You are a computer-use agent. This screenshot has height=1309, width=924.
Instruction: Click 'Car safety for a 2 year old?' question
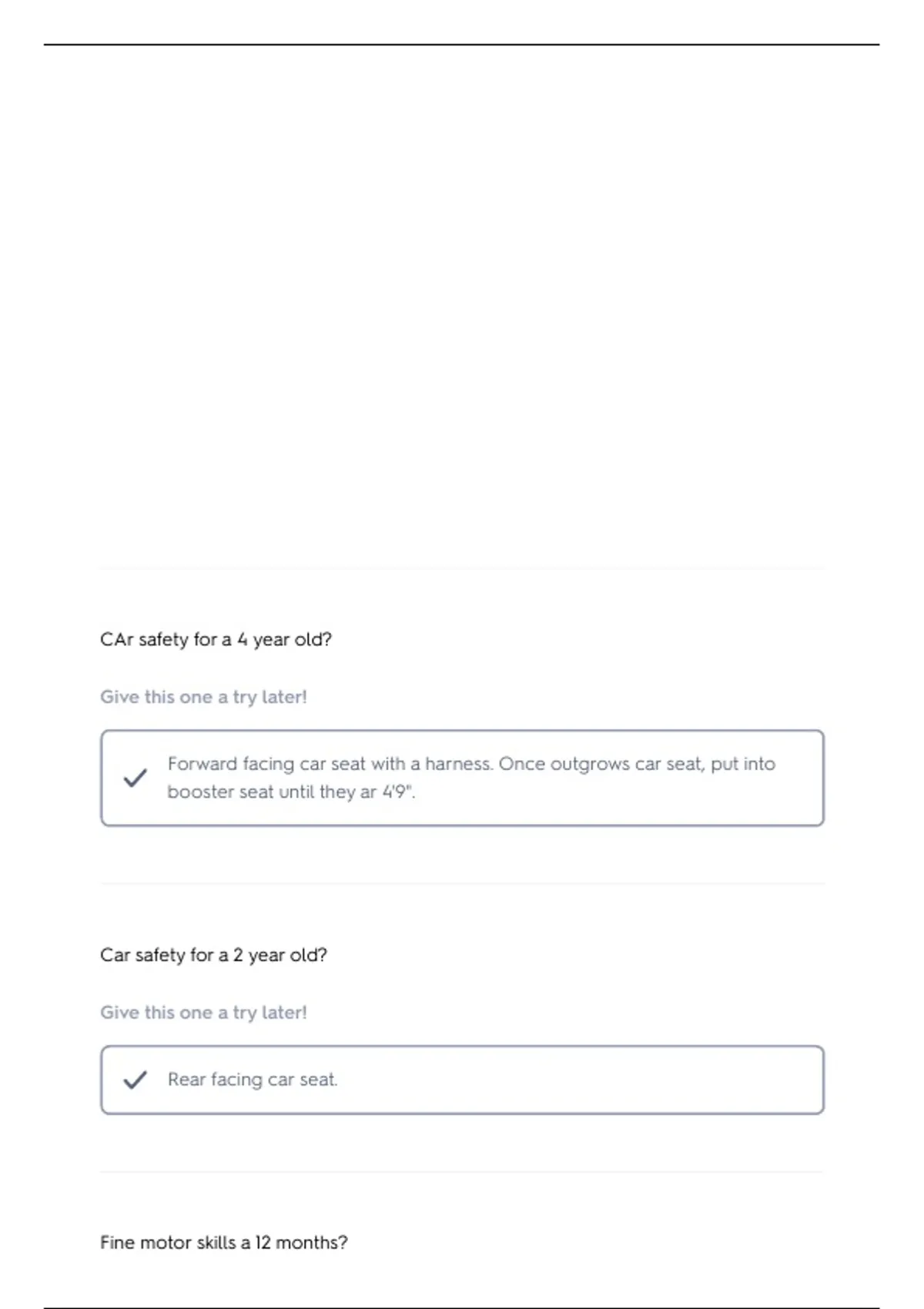click(213, 955)
